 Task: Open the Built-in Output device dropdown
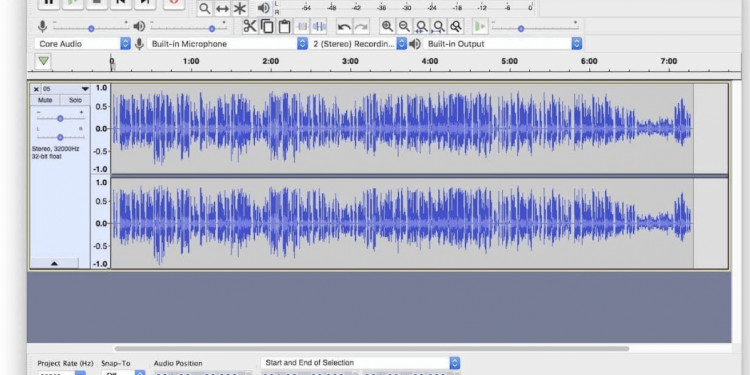pyautogui.click(x=502, y=44)
